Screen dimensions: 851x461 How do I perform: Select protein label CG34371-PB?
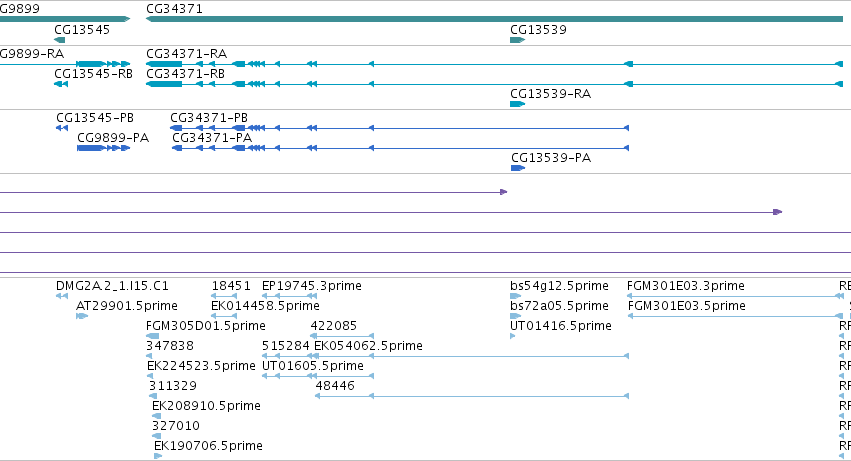[x=209, y=117]
